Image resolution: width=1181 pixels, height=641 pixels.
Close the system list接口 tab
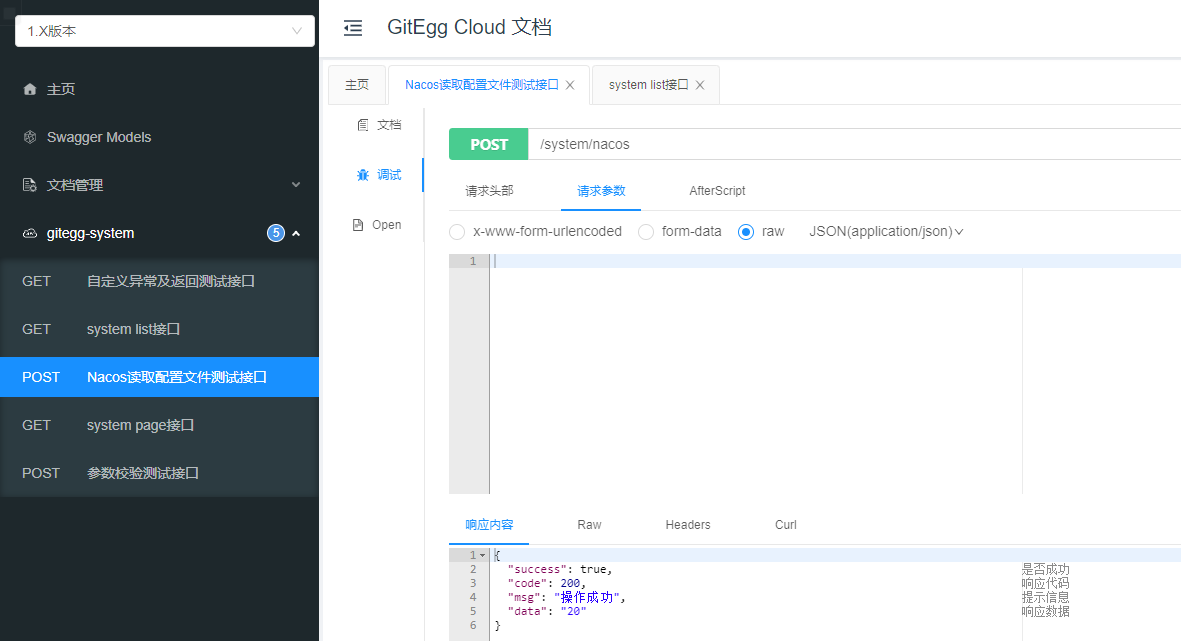point(700,85)
